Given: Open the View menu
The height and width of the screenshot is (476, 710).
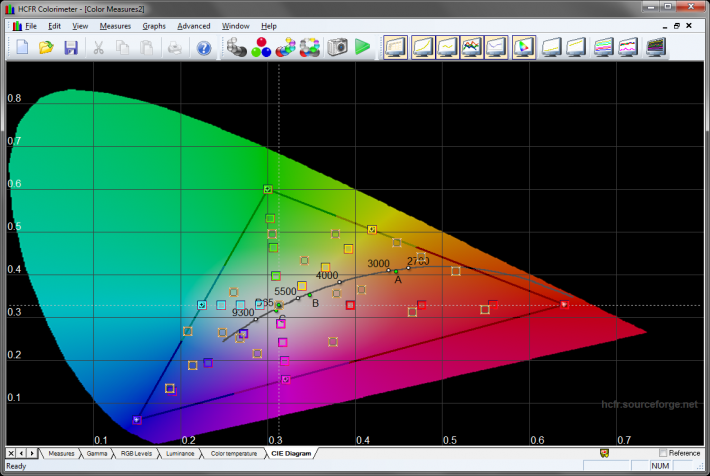Looking at the screenshot, I should pyautogui.click(x=80, y=26).
